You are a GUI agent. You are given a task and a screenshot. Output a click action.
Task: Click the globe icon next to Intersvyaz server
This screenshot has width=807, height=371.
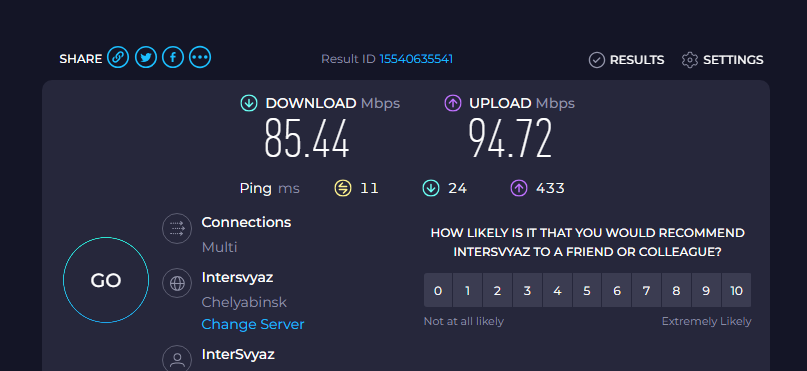click(177, 283)
